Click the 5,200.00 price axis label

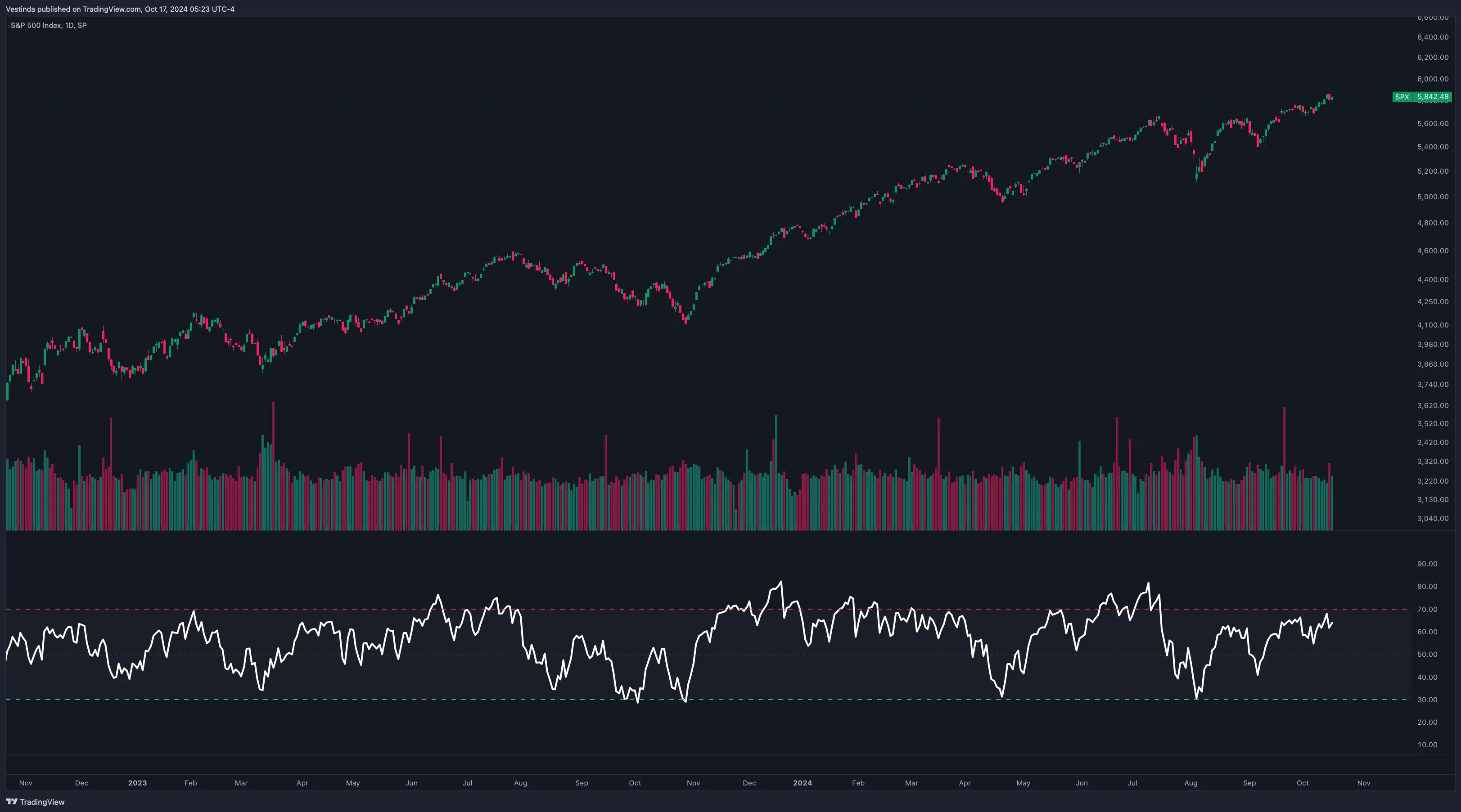click(x=1433, y=171)
